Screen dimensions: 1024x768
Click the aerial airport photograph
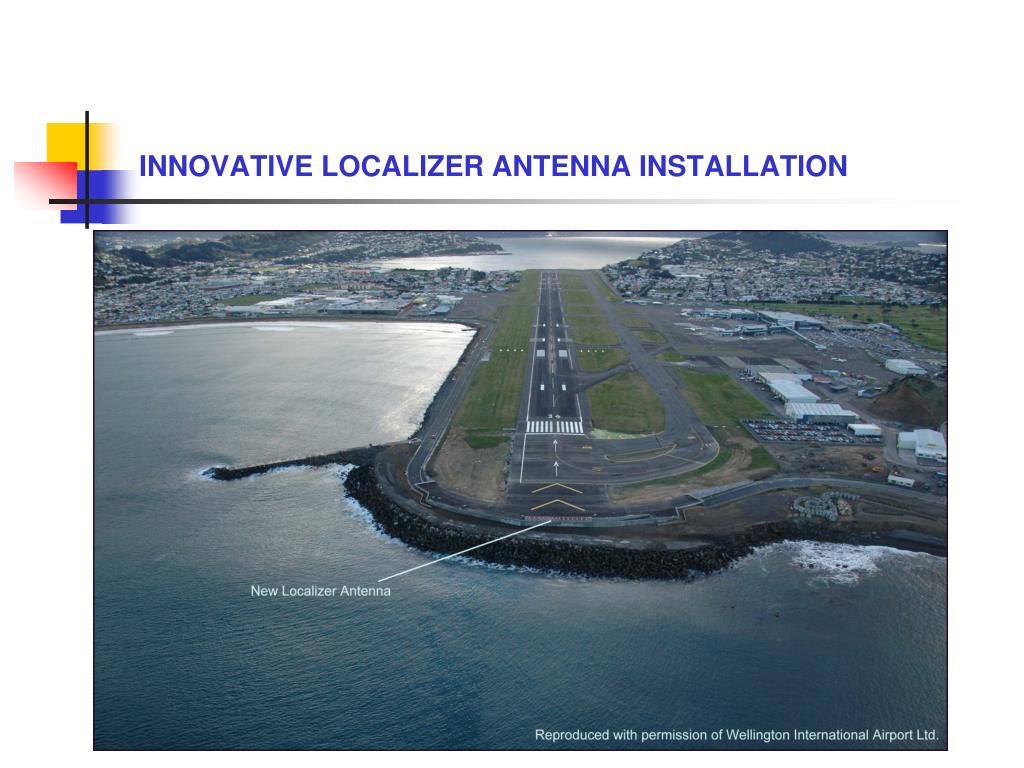[520, 490]
